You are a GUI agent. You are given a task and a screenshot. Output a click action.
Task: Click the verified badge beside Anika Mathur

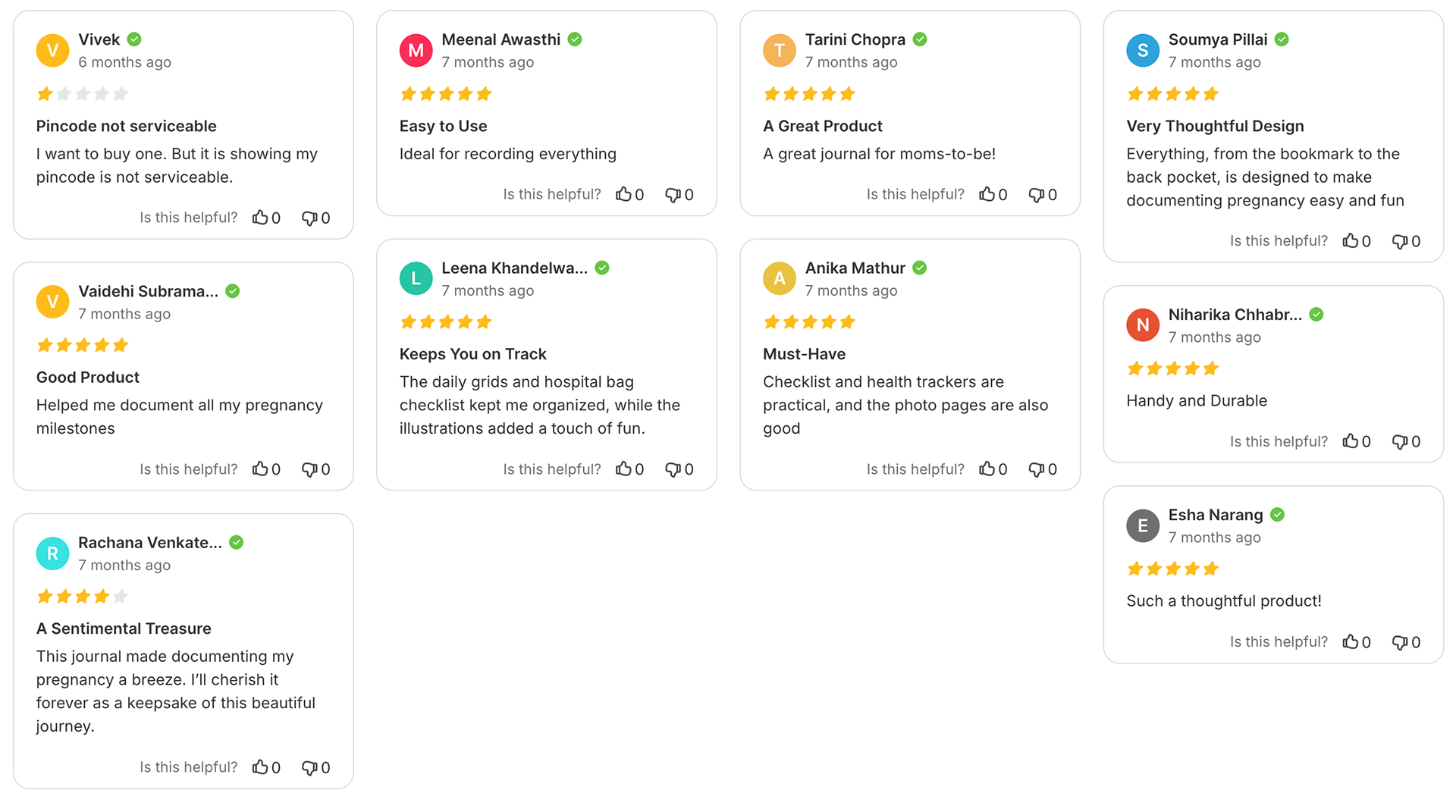tap(920, 268)
